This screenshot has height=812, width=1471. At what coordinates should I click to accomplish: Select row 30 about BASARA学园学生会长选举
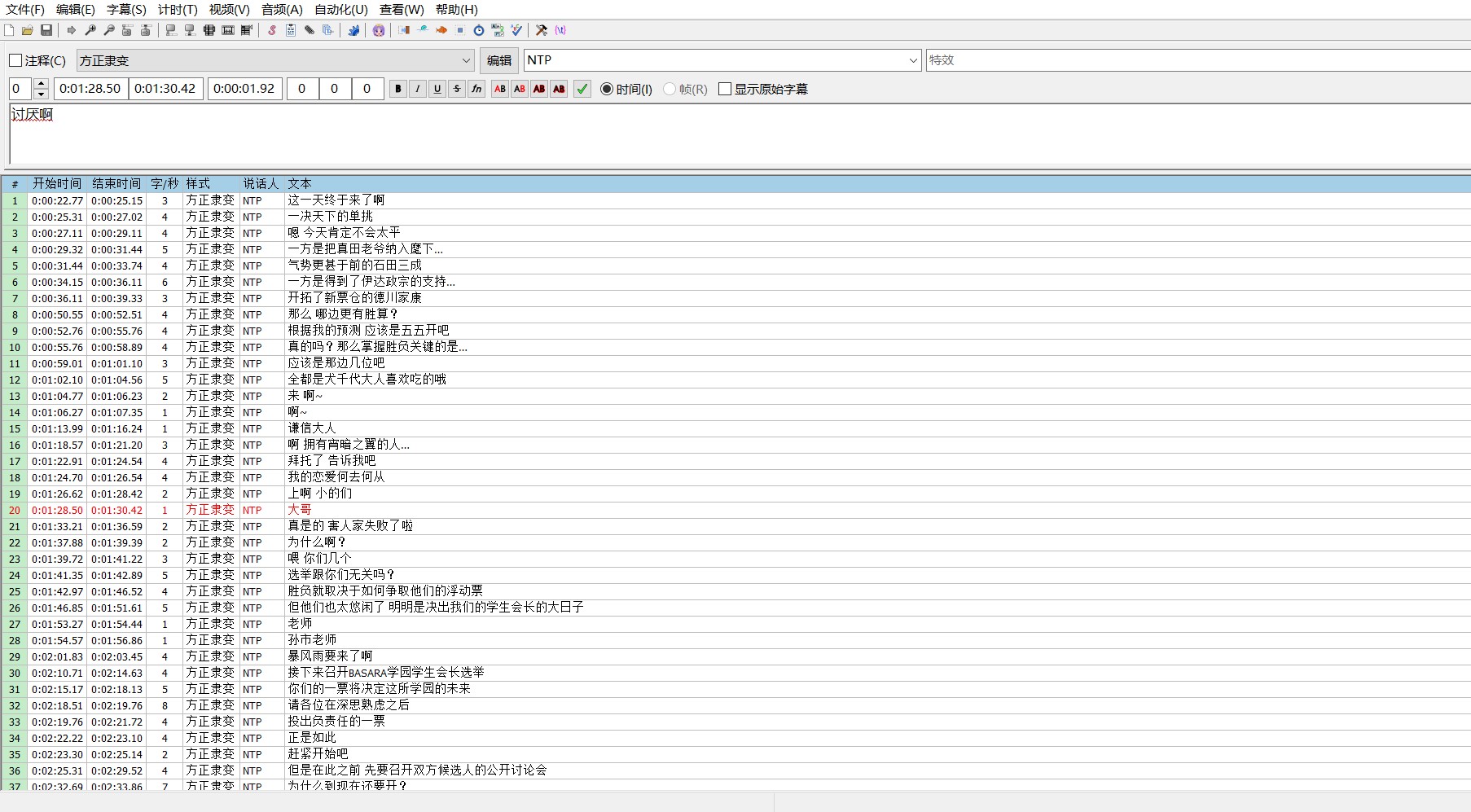(x=735, y=673)
